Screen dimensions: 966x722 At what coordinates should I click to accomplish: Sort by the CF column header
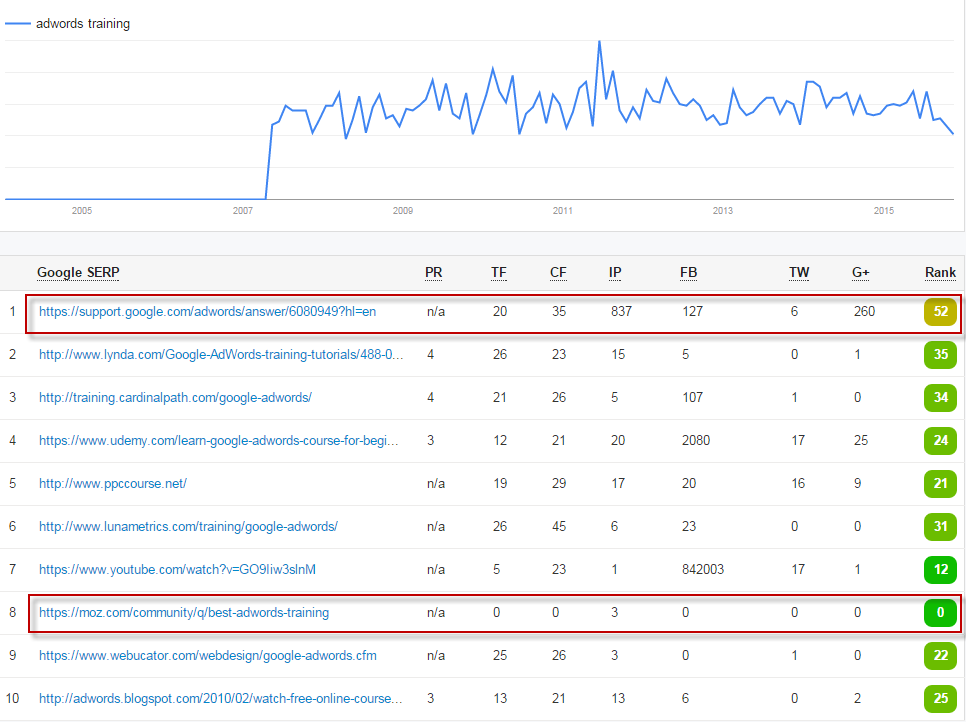(x=558, y=272)
